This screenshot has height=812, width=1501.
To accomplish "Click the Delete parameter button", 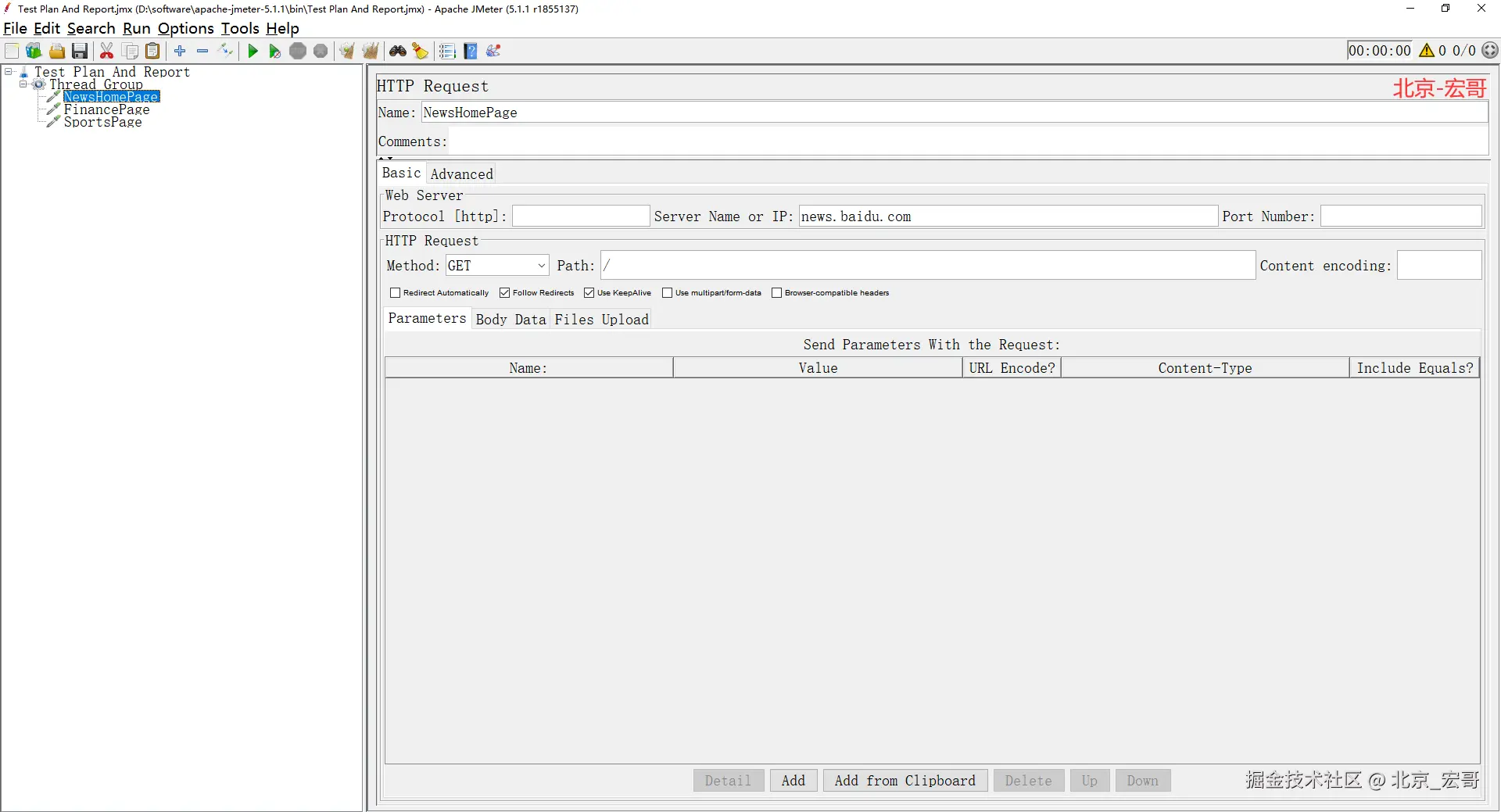I will coord(1028,780).
